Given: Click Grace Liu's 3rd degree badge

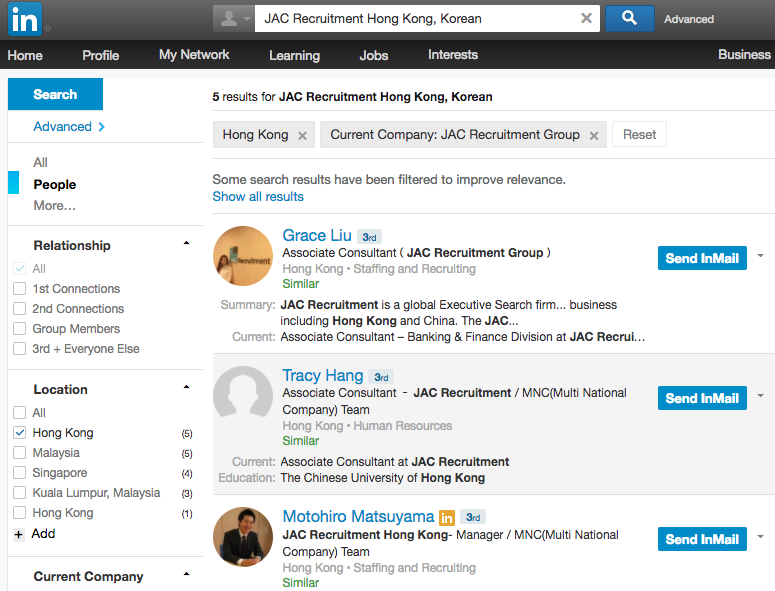Looking at the screenshot, I should (369, 237).
